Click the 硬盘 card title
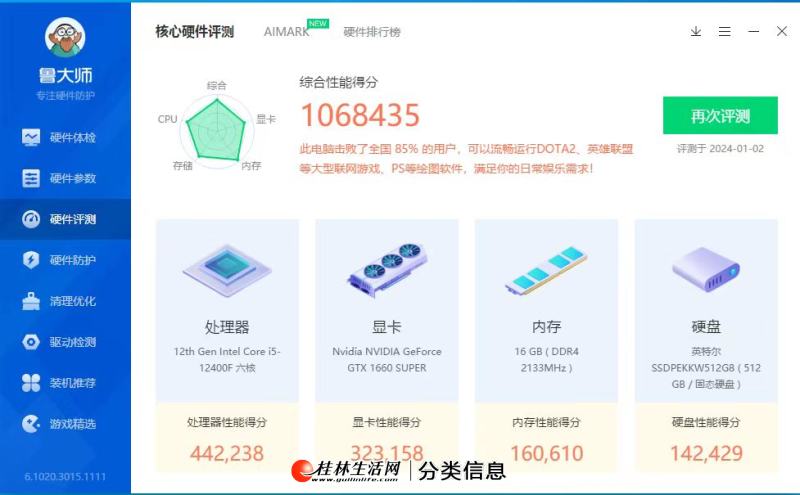Screen dimensions: 800x495 pyautogui.click(x=706, y=327)
